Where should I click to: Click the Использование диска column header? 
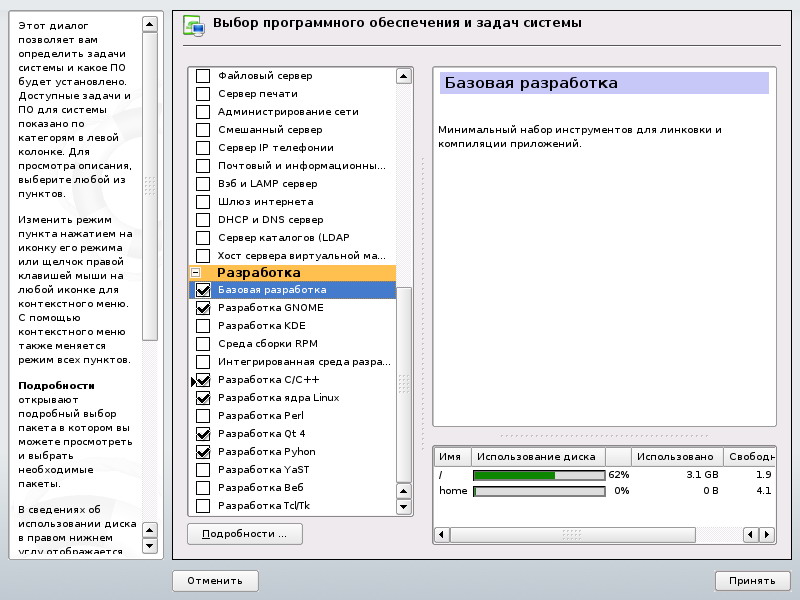click(x=538, y=457)
